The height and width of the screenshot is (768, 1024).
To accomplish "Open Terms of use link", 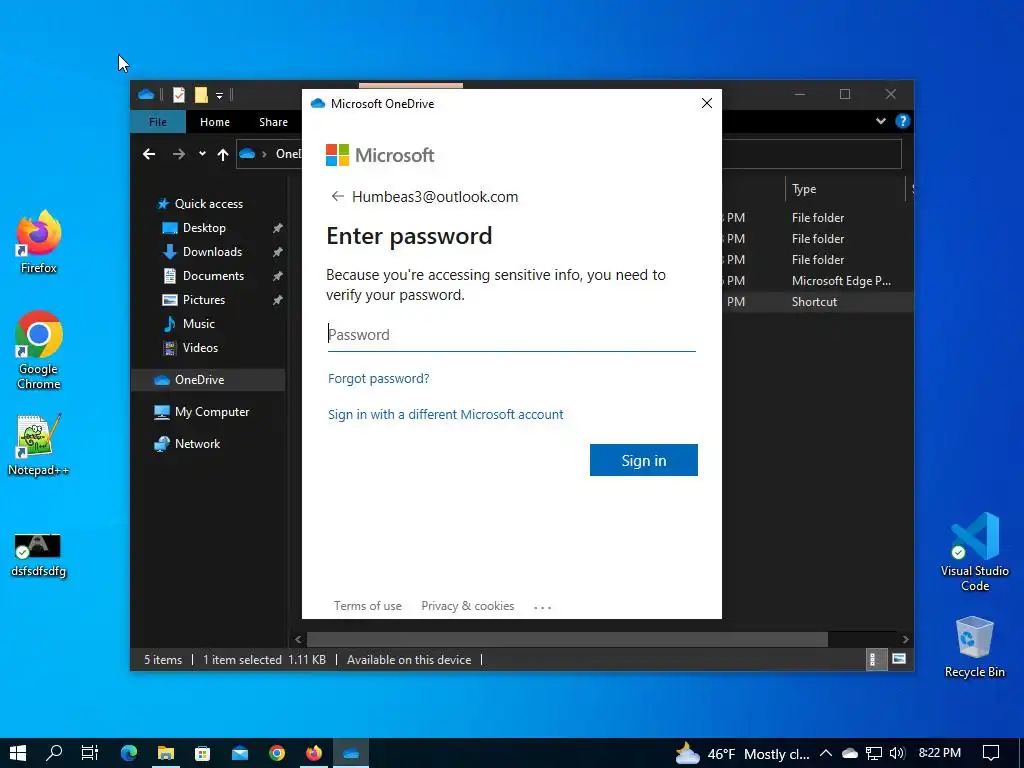I will coord(368,606).
